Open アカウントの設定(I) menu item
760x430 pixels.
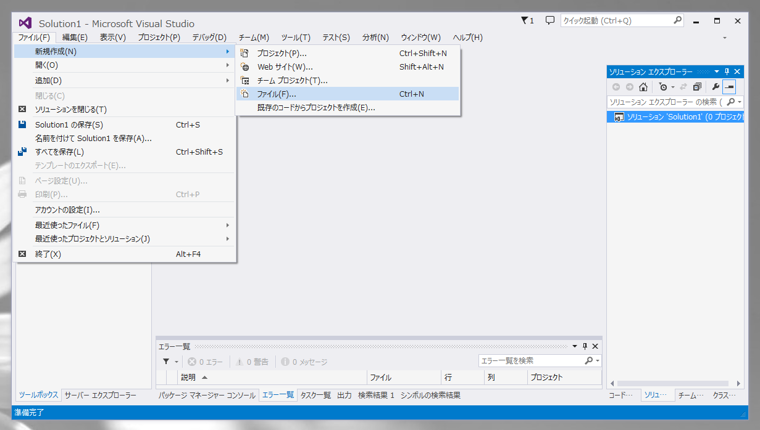click(125, 210)
